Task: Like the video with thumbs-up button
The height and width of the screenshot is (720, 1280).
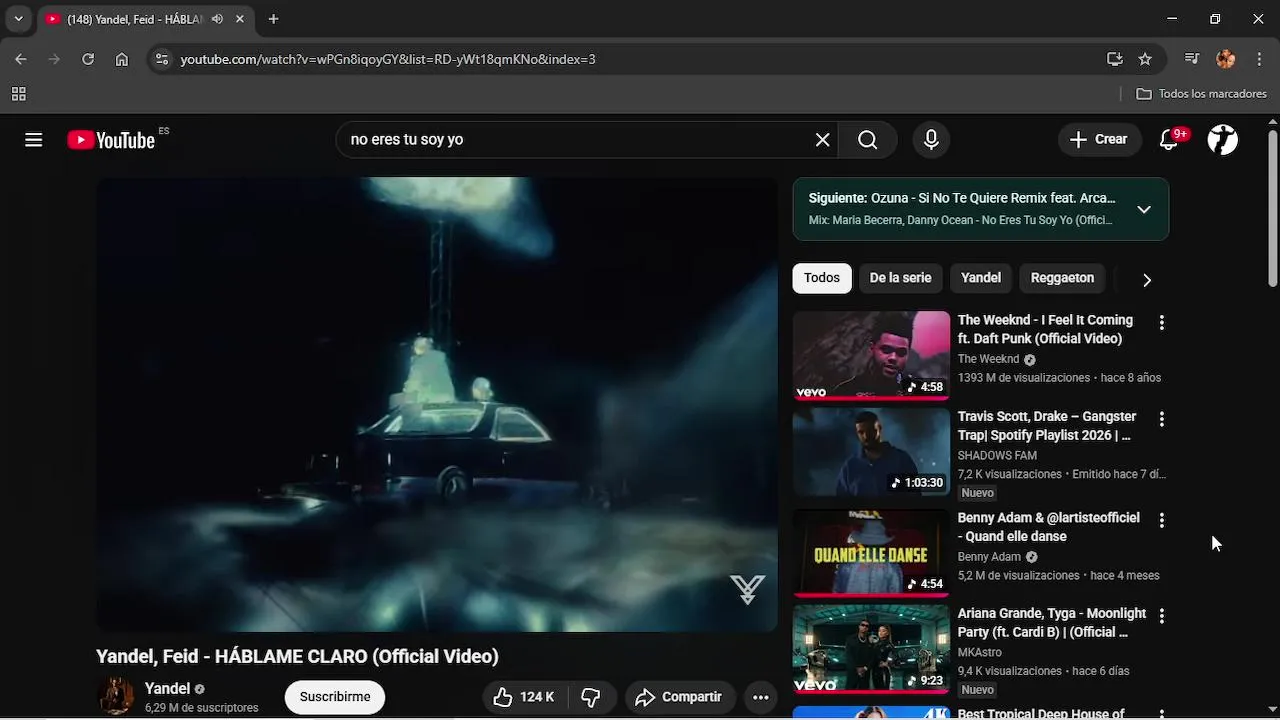Action: pyautogui.click(x=523, y=697)
